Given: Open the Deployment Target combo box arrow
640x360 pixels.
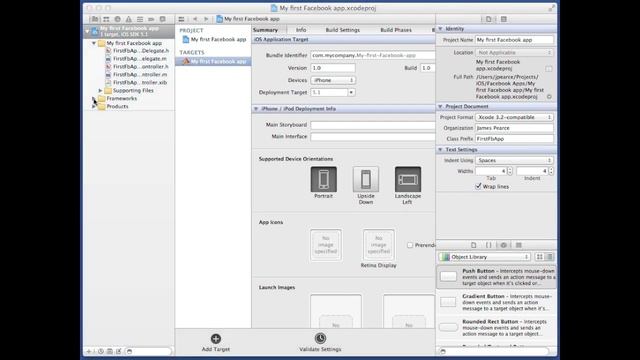Looking at the screenshot, I should 351,93.
